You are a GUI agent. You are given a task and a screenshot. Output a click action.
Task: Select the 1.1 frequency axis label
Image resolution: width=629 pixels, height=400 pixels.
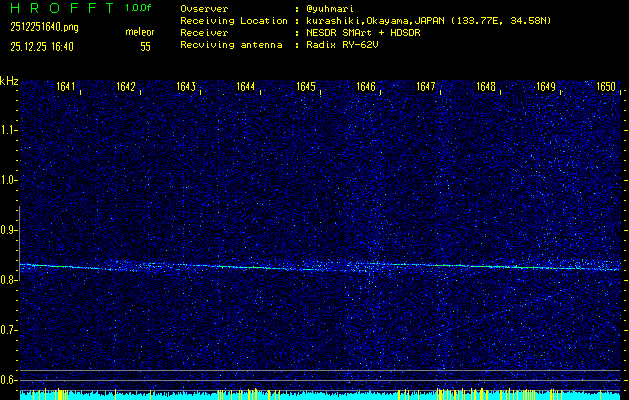(x=9, y=130)
